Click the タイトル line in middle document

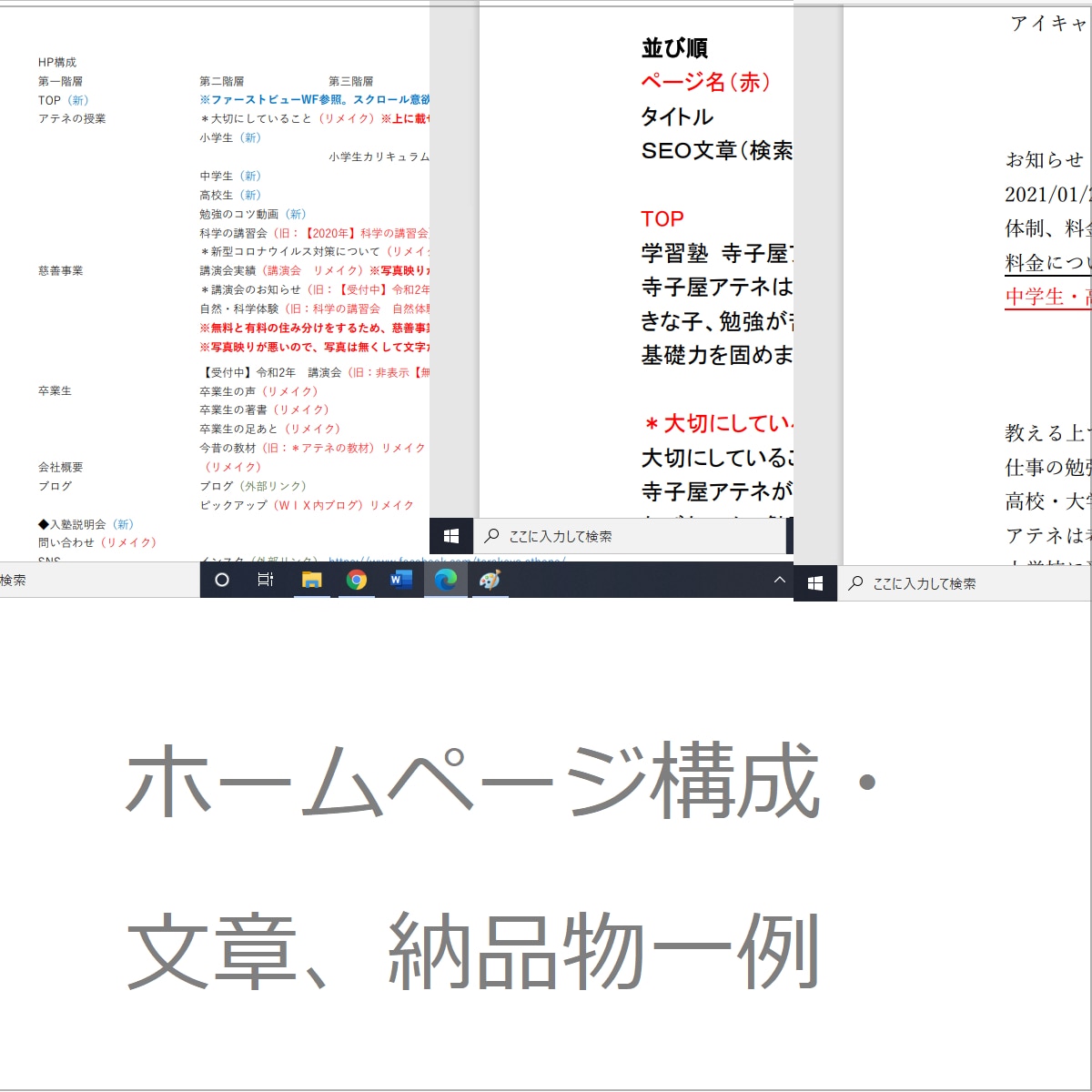tap(677, 116)
